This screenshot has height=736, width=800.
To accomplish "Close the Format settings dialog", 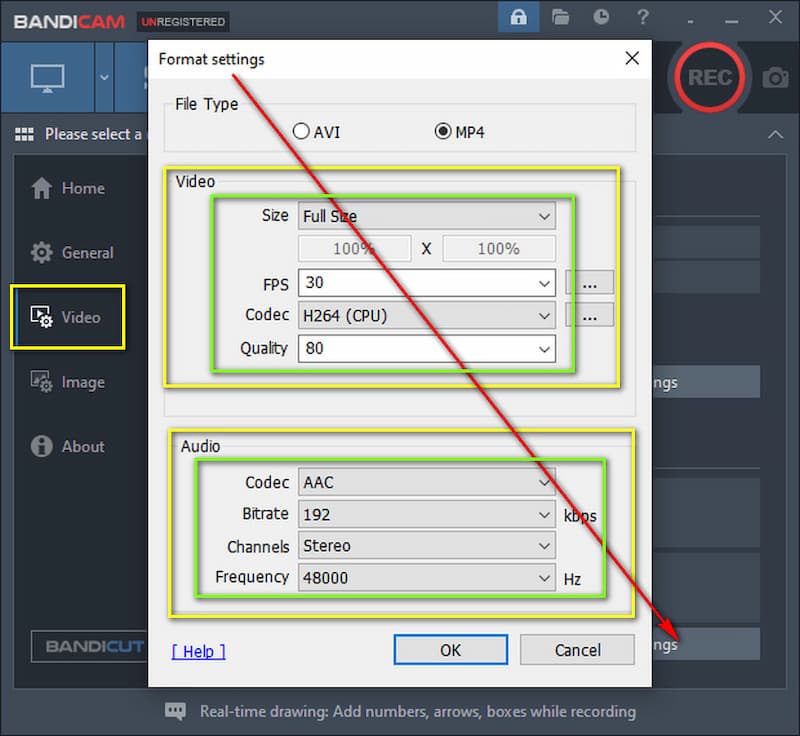I will coord(632,58).
